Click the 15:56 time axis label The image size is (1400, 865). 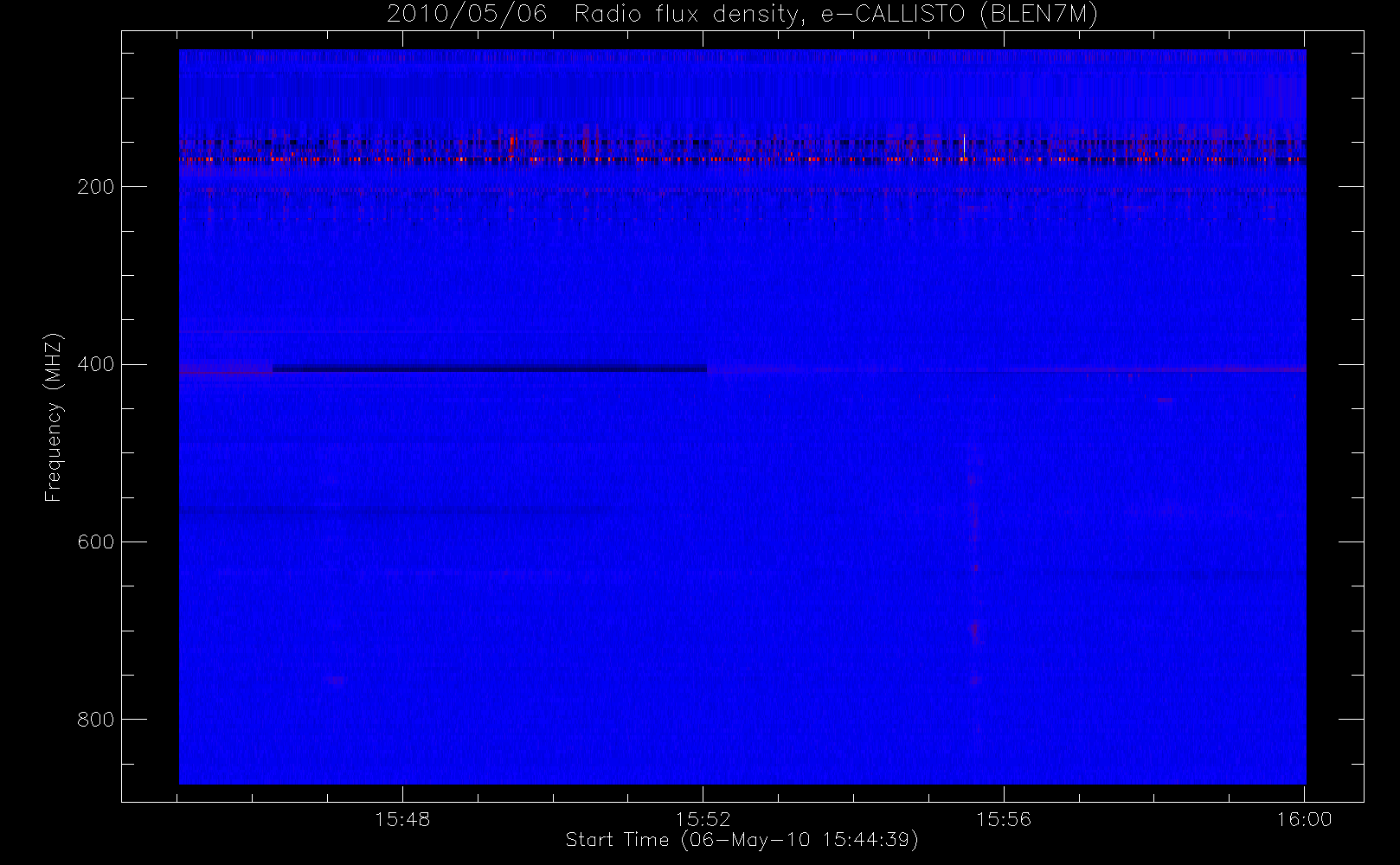click(1004, 819)
